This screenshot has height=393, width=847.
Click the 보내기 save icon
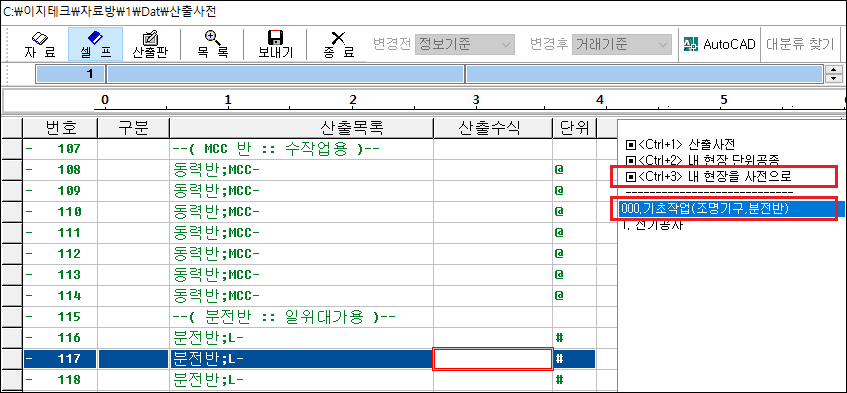pos(276,44)
